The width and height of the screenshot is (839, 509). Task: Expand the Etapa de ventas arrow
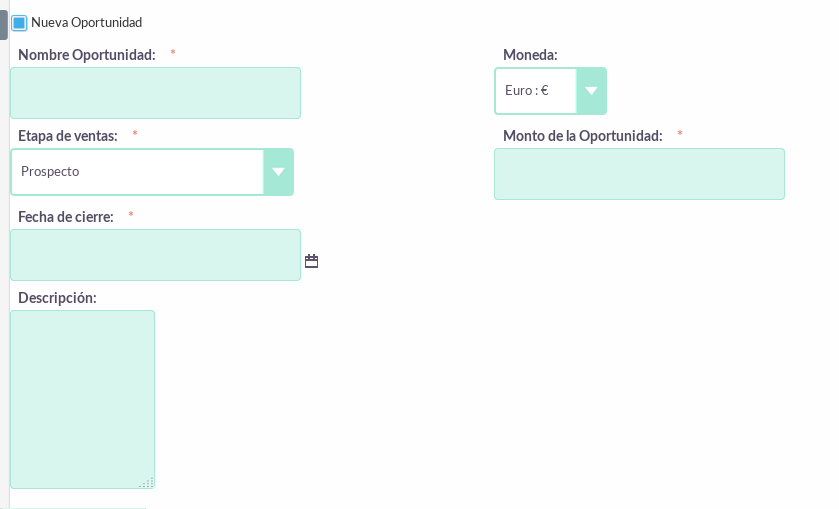pos(278,172)
